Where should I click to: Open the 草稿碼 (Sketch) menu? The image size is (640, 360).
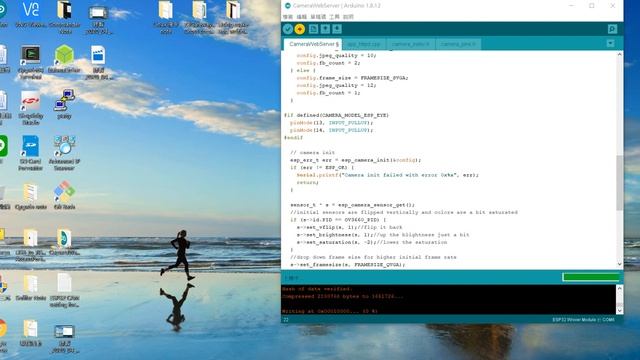pyautogui.click(x=318, y=17)
